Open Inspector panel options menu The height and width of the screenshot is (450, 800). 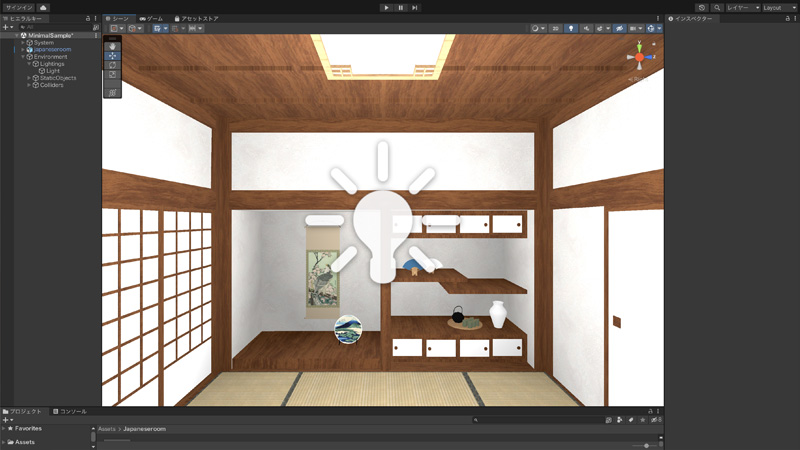[795, 18]
